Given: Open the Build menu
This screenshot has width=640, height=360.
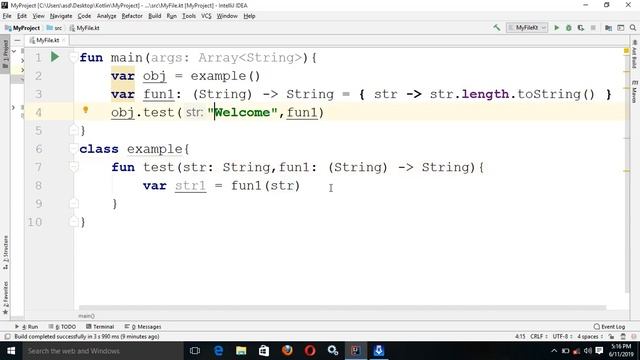Looking at the screenshot, I should [155, 16].
